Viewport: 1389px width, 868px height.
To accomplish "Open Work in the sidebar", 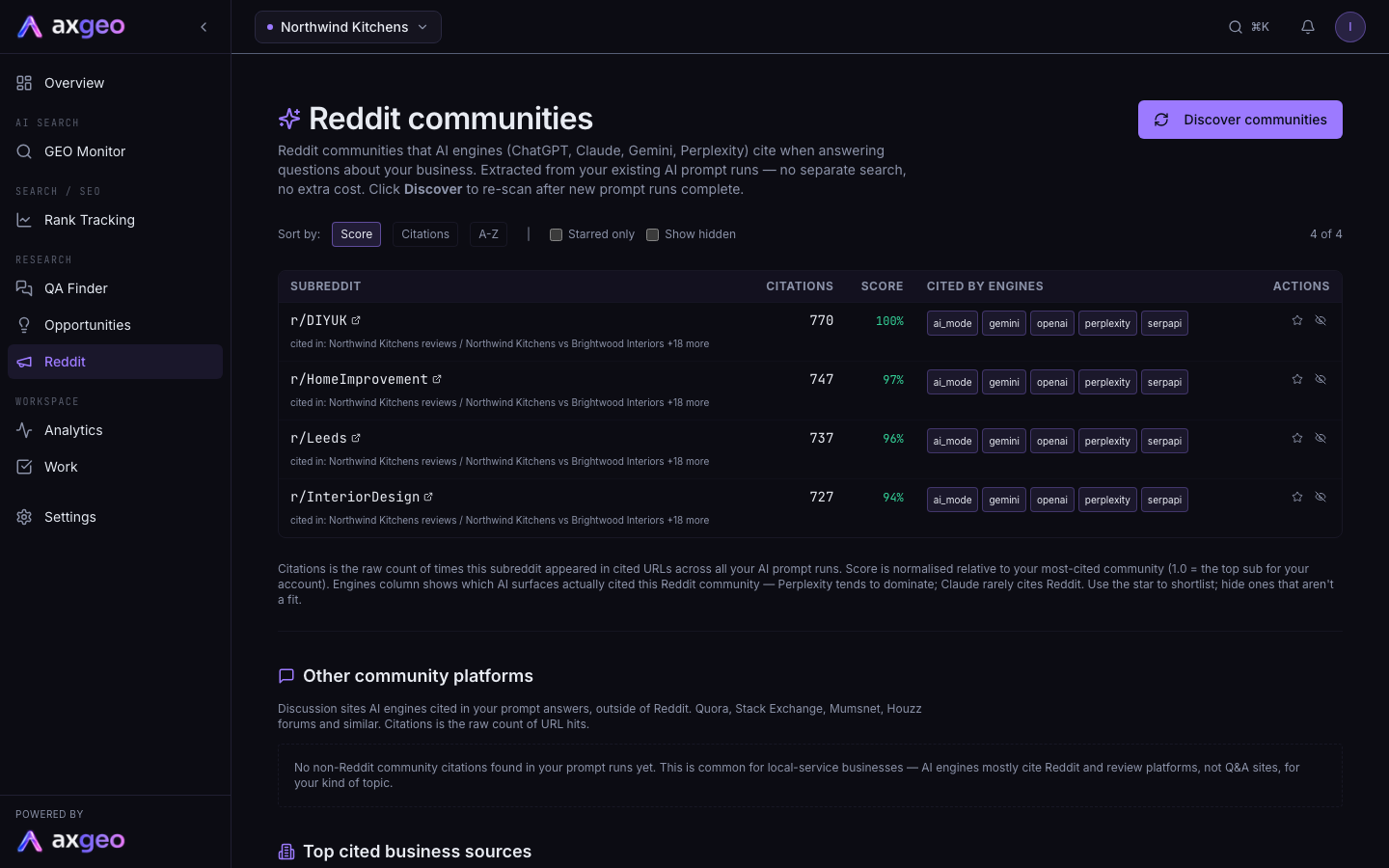I will 116,467.
